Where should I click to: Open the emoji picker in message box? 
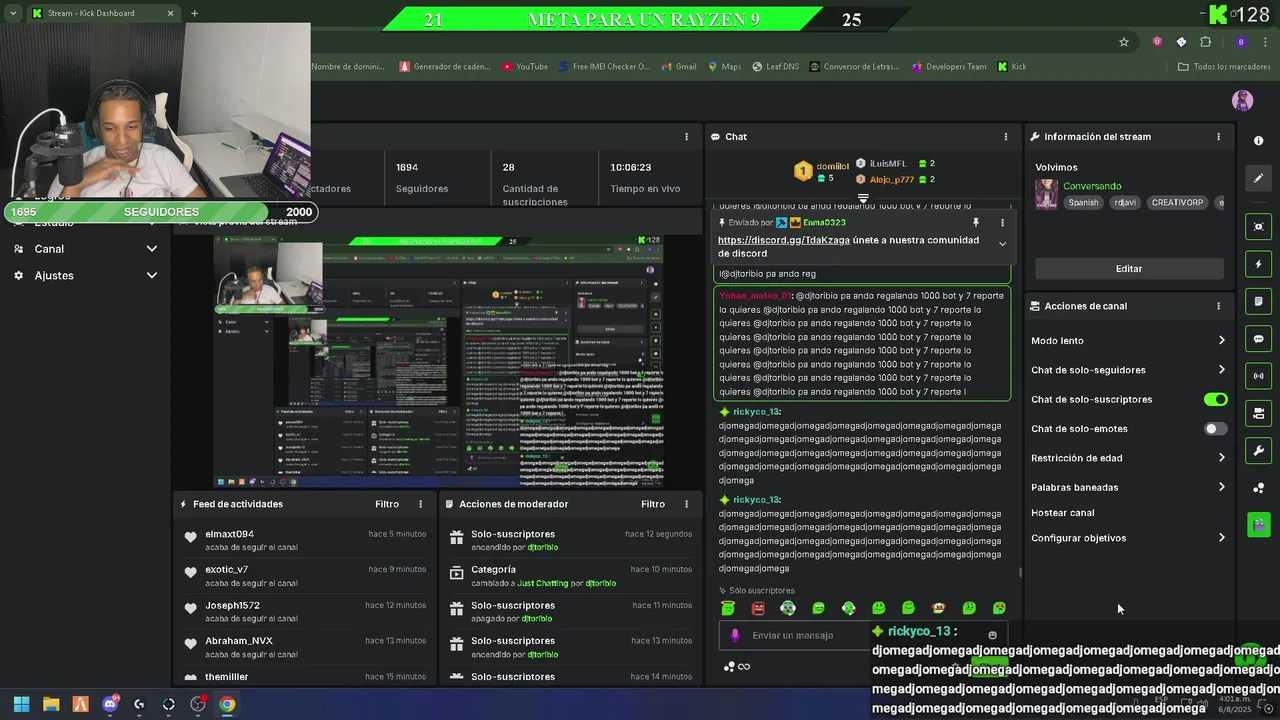click(992, 635)
